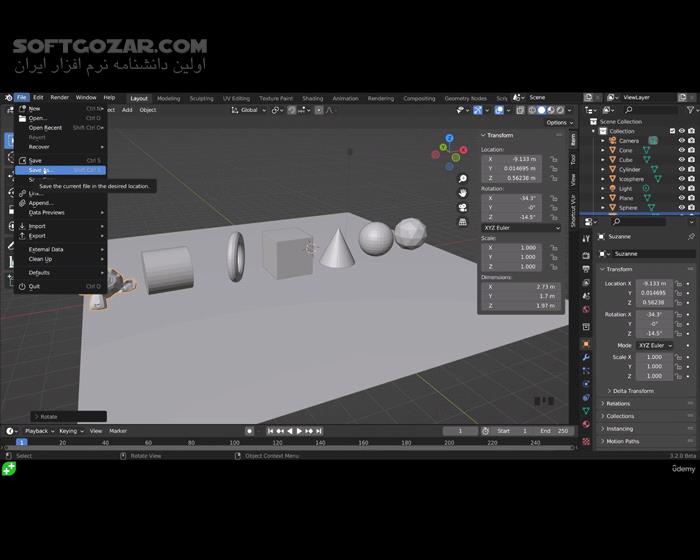Uncheck the Collection exclude checkbox
This screenshot has height=560, width=700.
670,131
